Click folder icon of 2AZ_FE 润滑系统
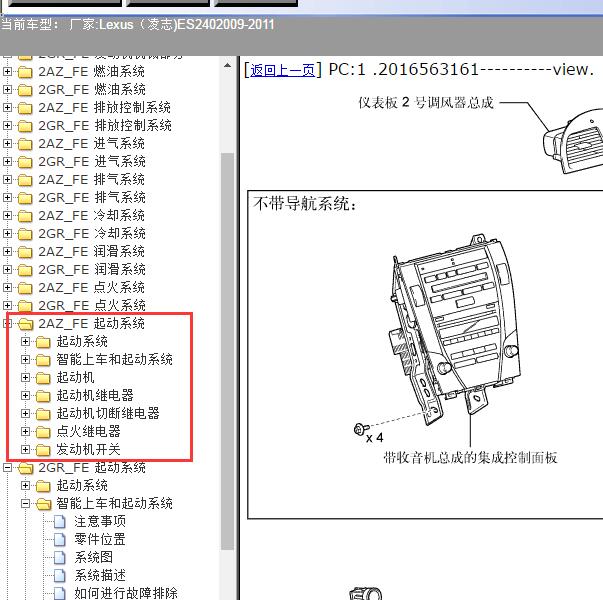The height and width of the screenshot is (600, 603). click(x=25, y=252)
